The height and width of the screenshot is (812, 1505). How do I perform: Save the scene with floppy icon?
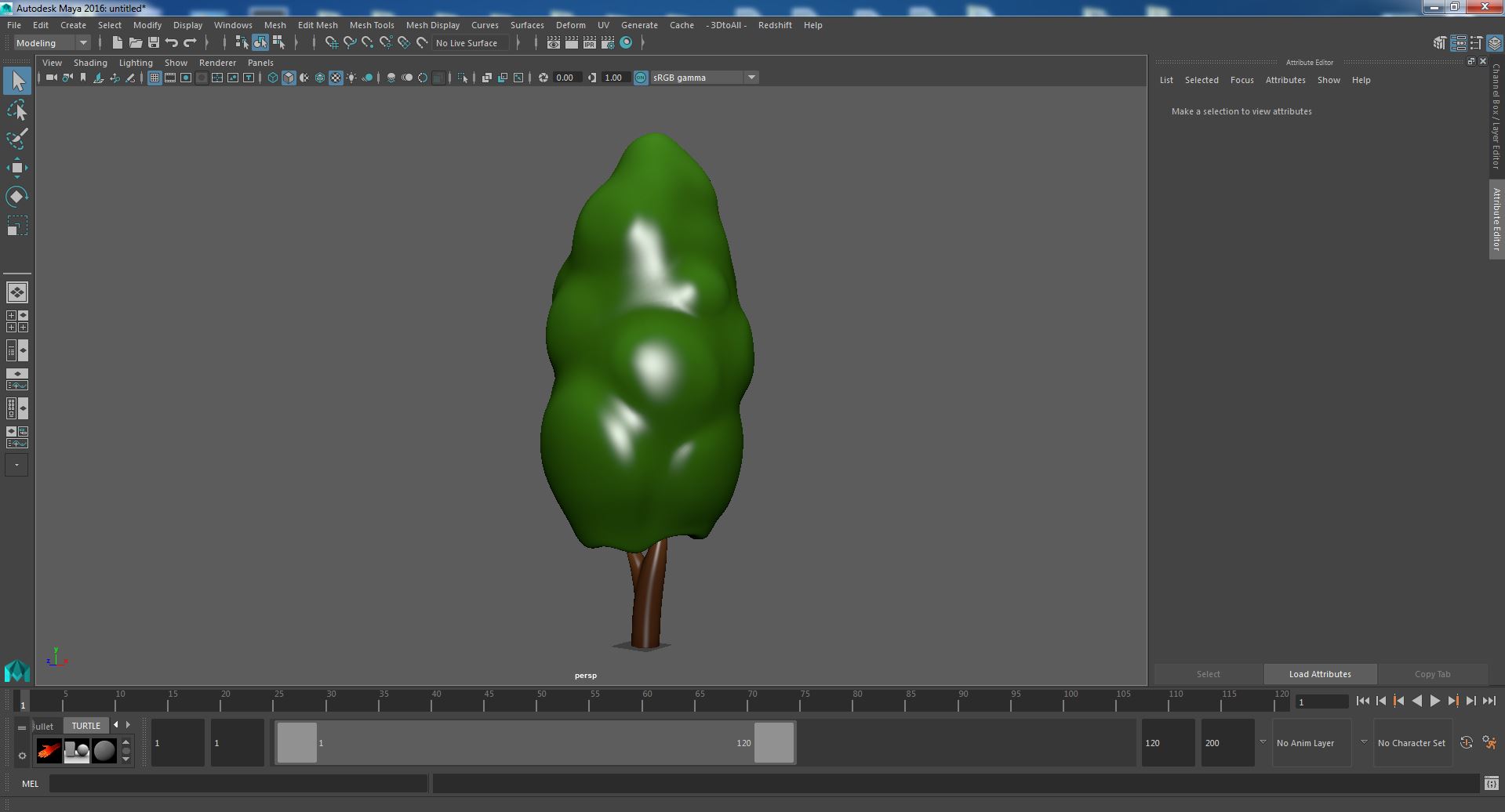click(x=154, y=43)
